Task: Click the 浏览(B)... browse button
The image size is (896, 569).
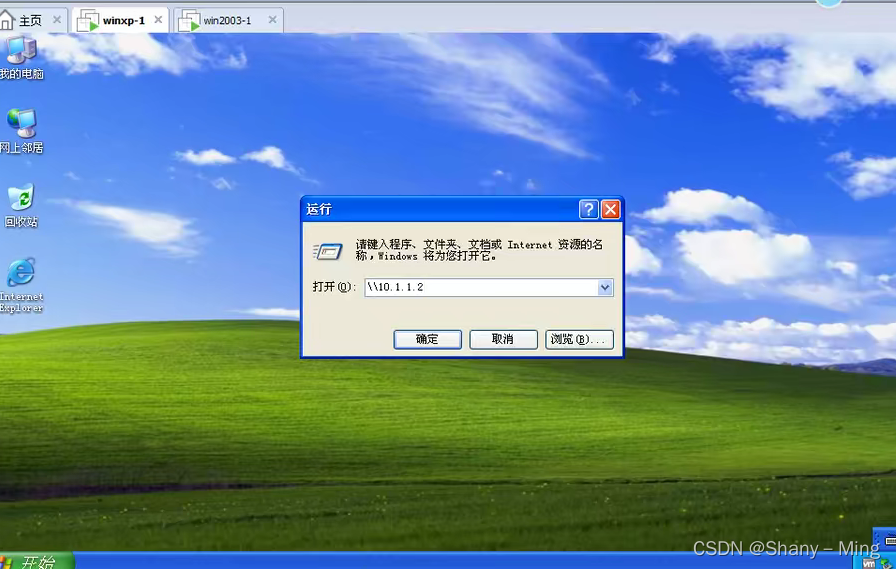Action: [579, 339]
